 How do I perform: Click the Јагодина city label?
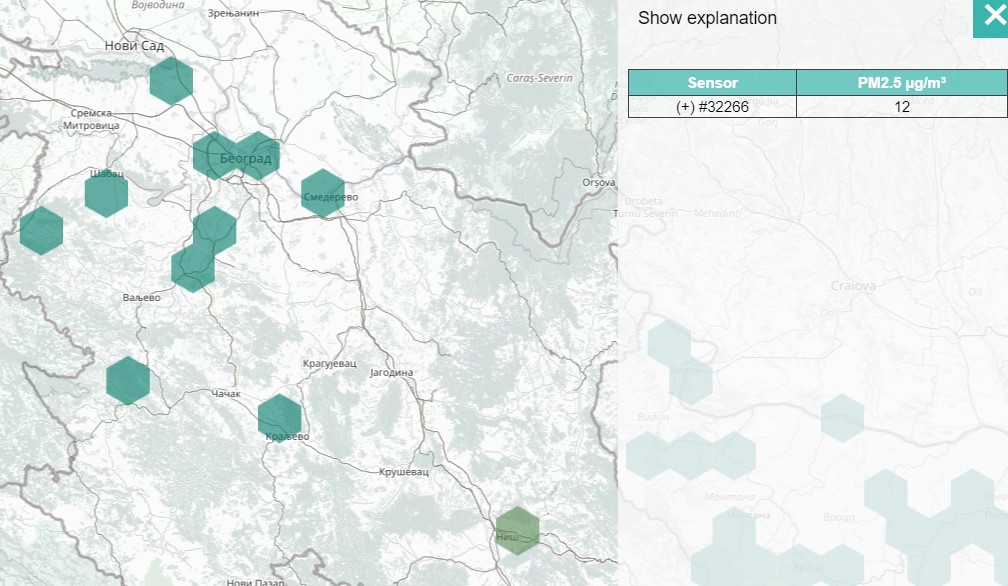[x=392, y=373]
